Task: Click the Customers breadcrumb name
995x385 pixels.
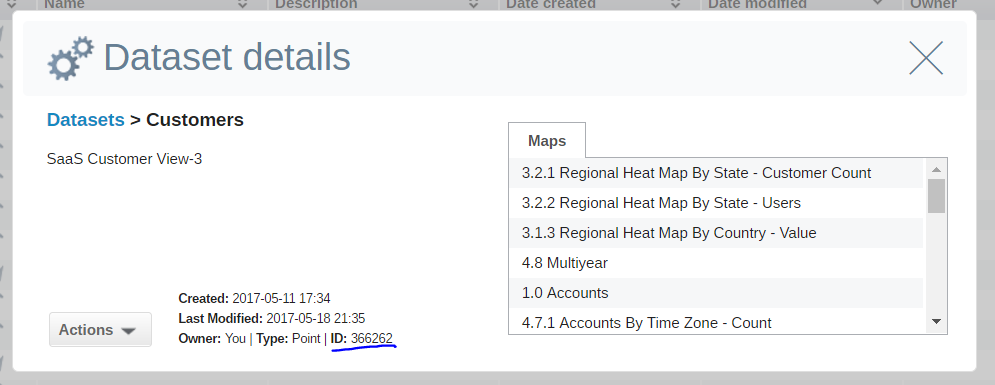Action: point(195,120)
